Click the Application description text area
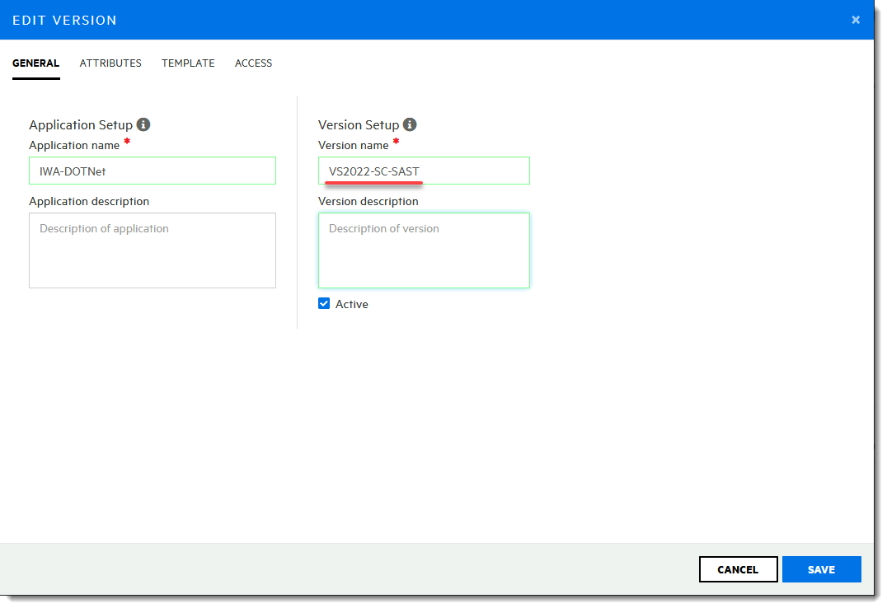Screen dimensions: 887x608 (152, 250)
